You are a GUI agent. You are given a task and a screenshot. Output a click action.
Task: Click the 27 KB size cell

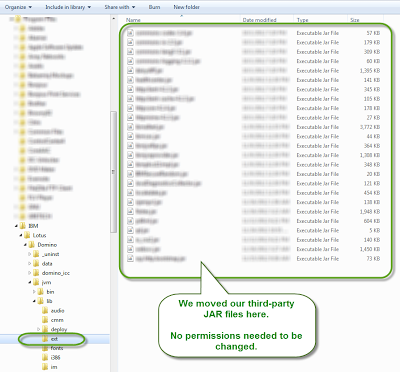(373, 118)
